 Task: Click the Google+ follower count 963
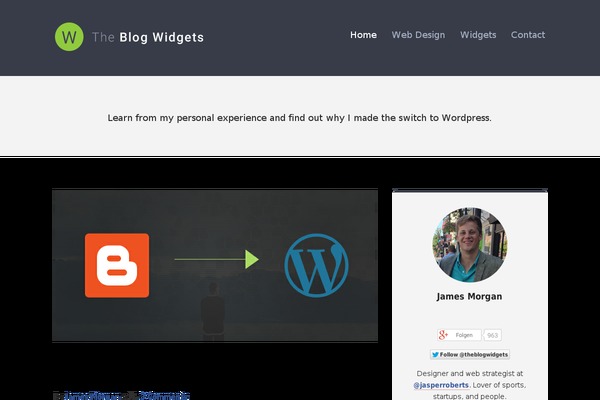click(x=492, y=335)
